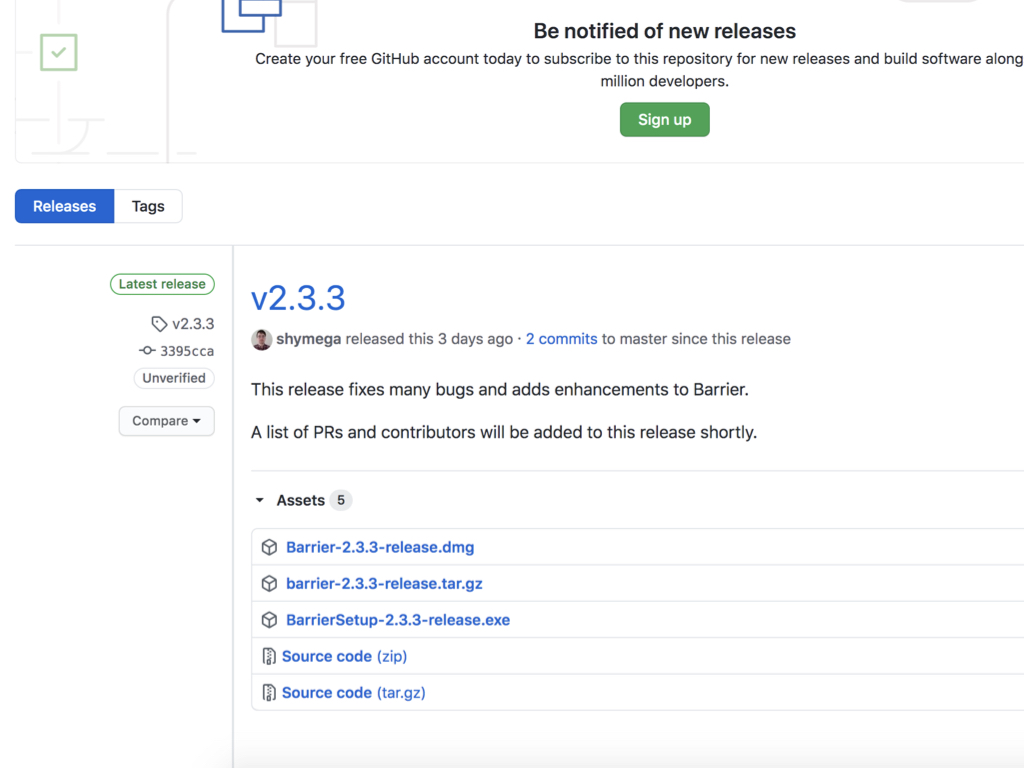
Task: Click the Sign up button
Action: point(664,120)
